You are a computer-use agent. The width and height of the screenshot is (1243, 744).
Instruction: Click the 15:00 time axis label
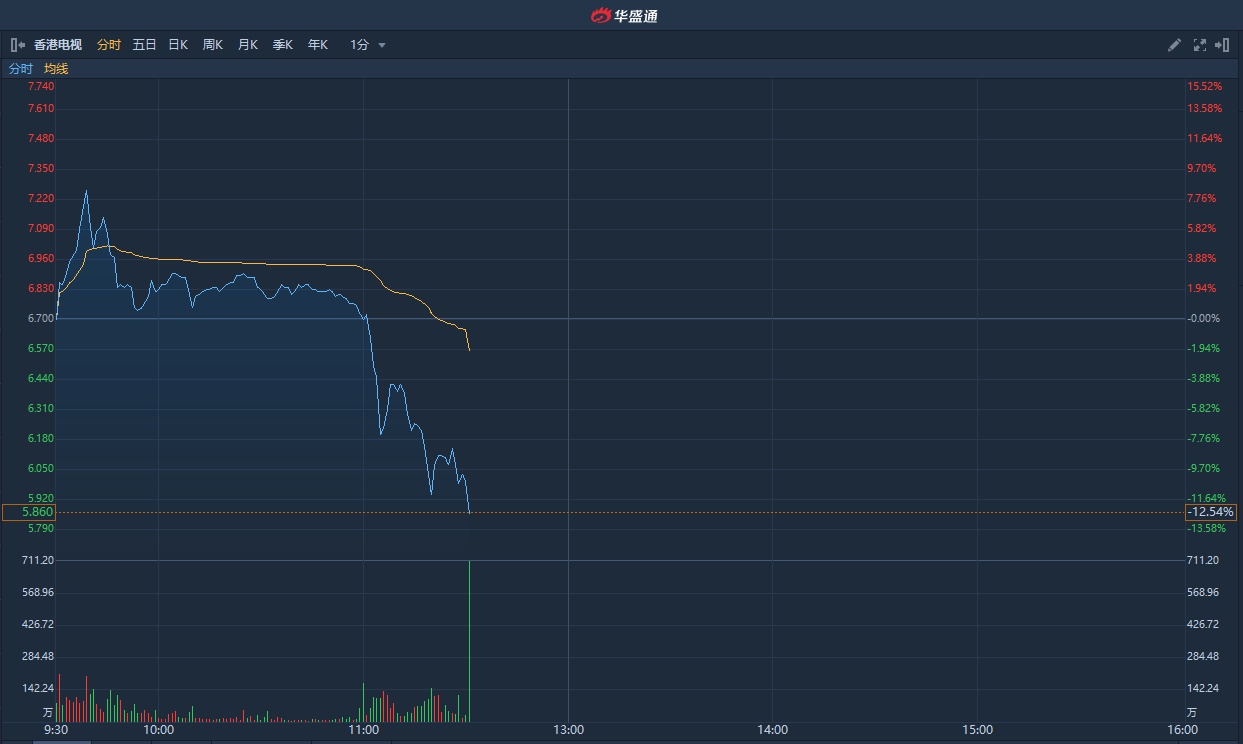click(x=978, y=730)
